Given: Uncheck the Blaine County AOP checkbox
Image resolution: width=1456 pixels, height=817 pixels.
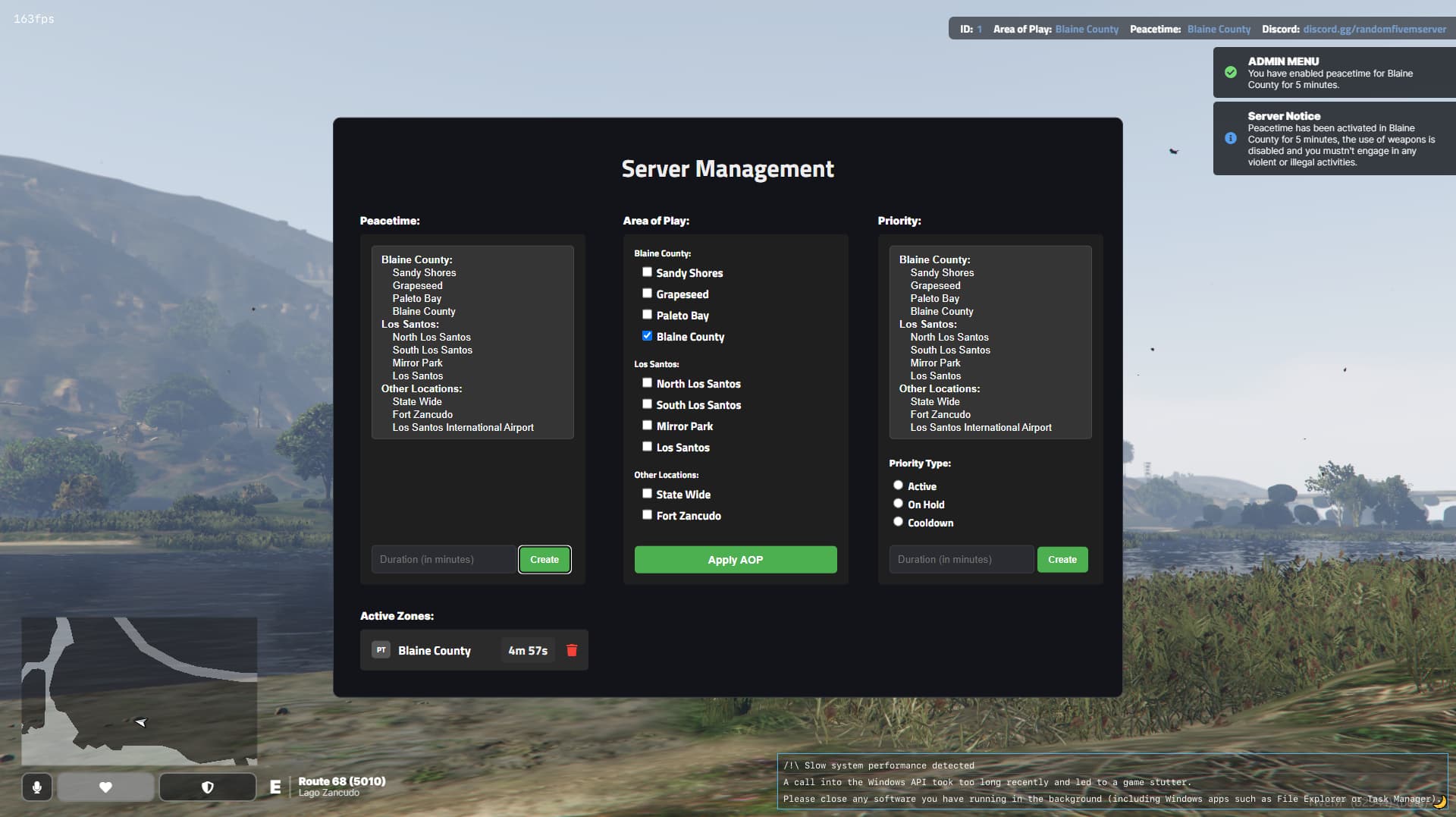Looking at the screenshot, I should click(647, 336).
